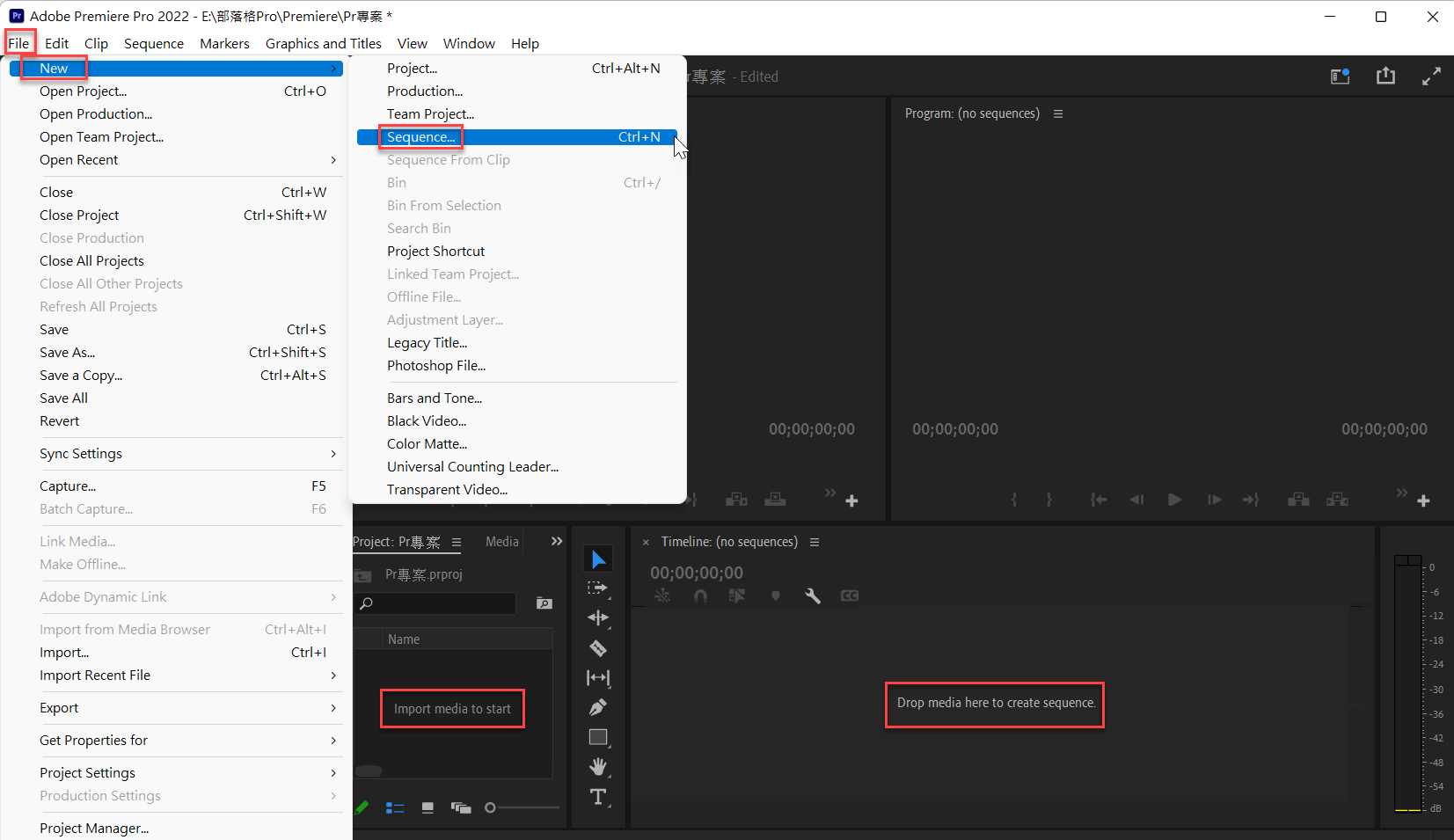Expand the Project Settings submenu
This screenshot has height=840, width=1454.
(184, 773)
